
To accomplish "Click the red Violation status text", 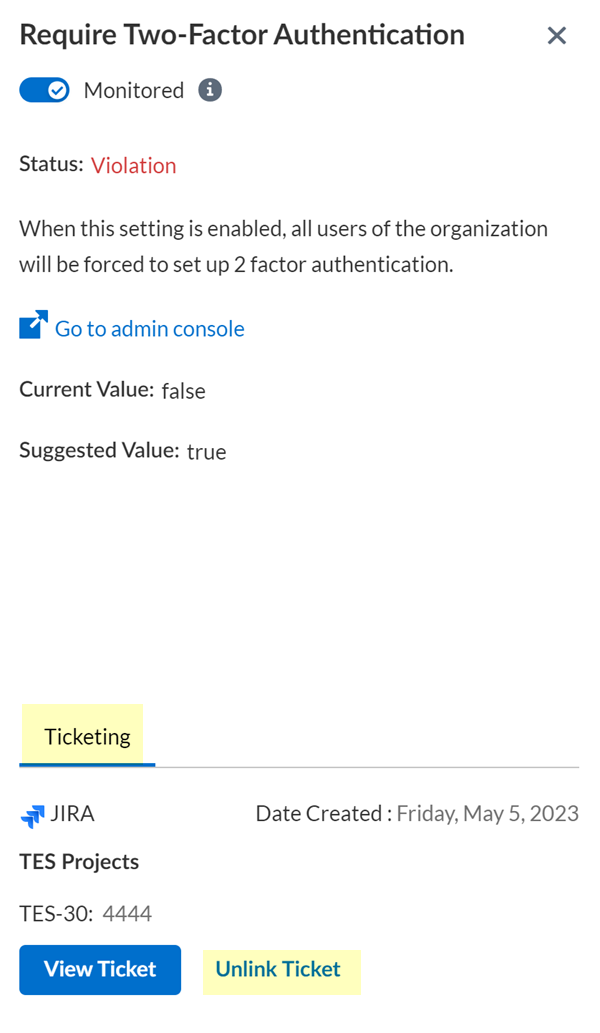I will tap(133, 166).
